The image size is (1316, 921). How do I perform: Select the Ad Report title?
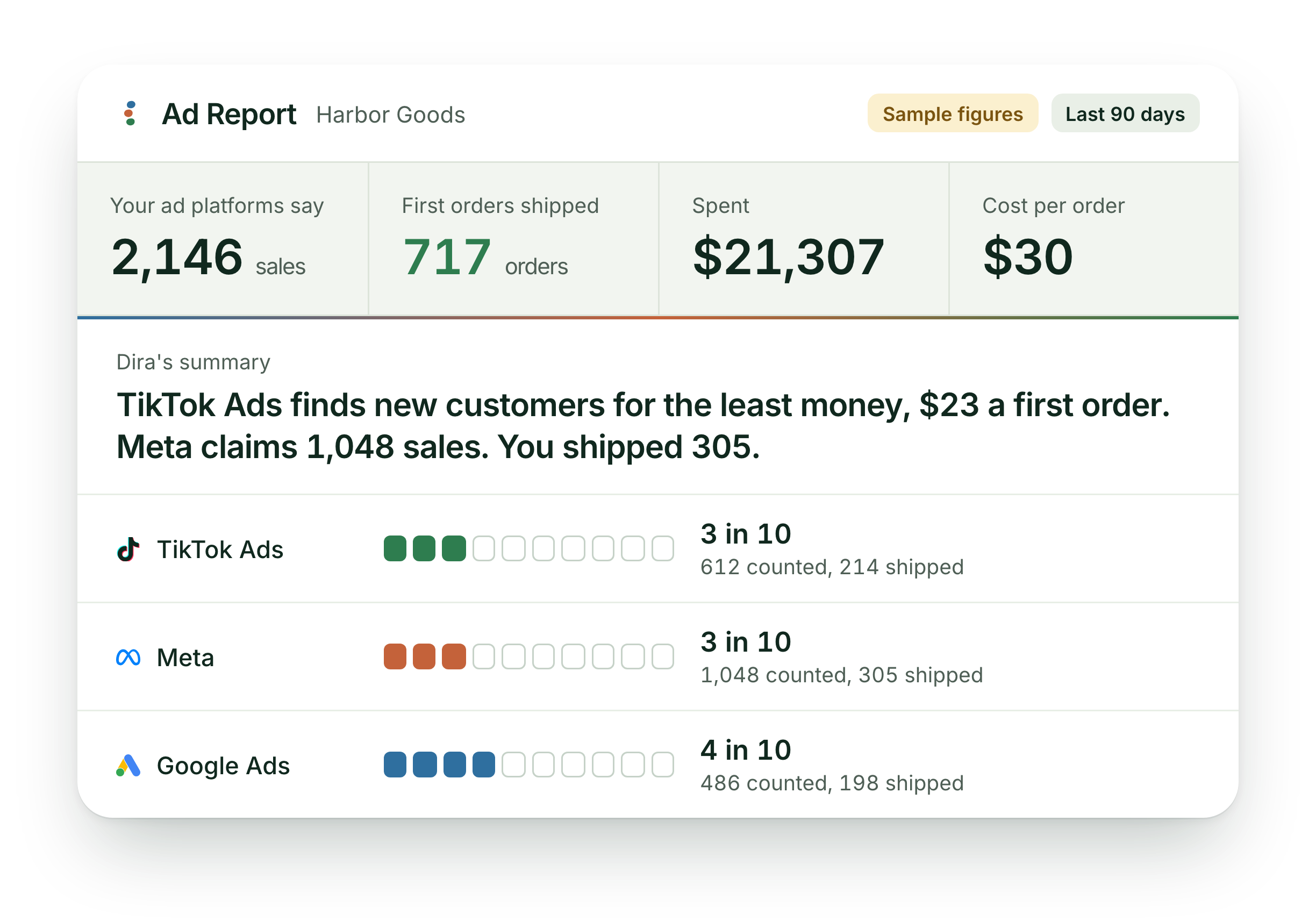click(229, 114)
